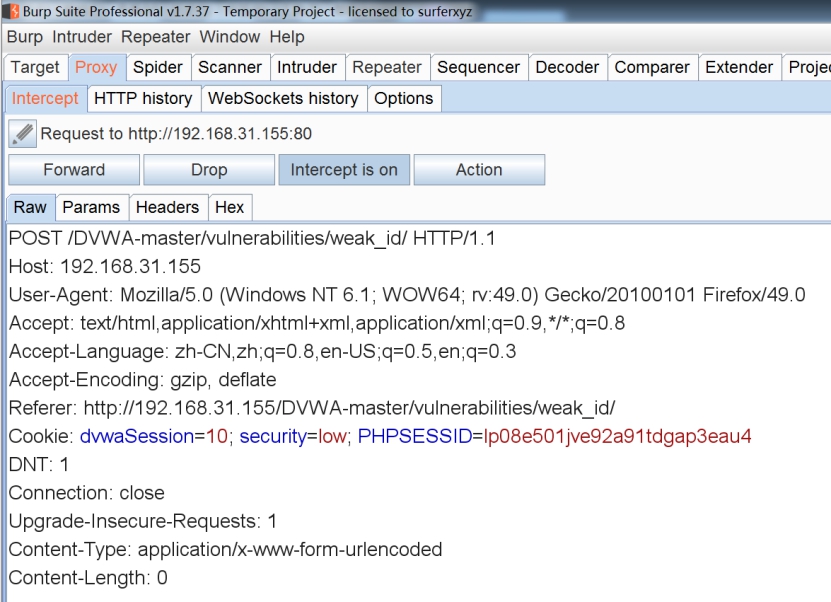Open the proxy Options sub-tab
Viewport: 831px width, 602px height.
[404, 99]
